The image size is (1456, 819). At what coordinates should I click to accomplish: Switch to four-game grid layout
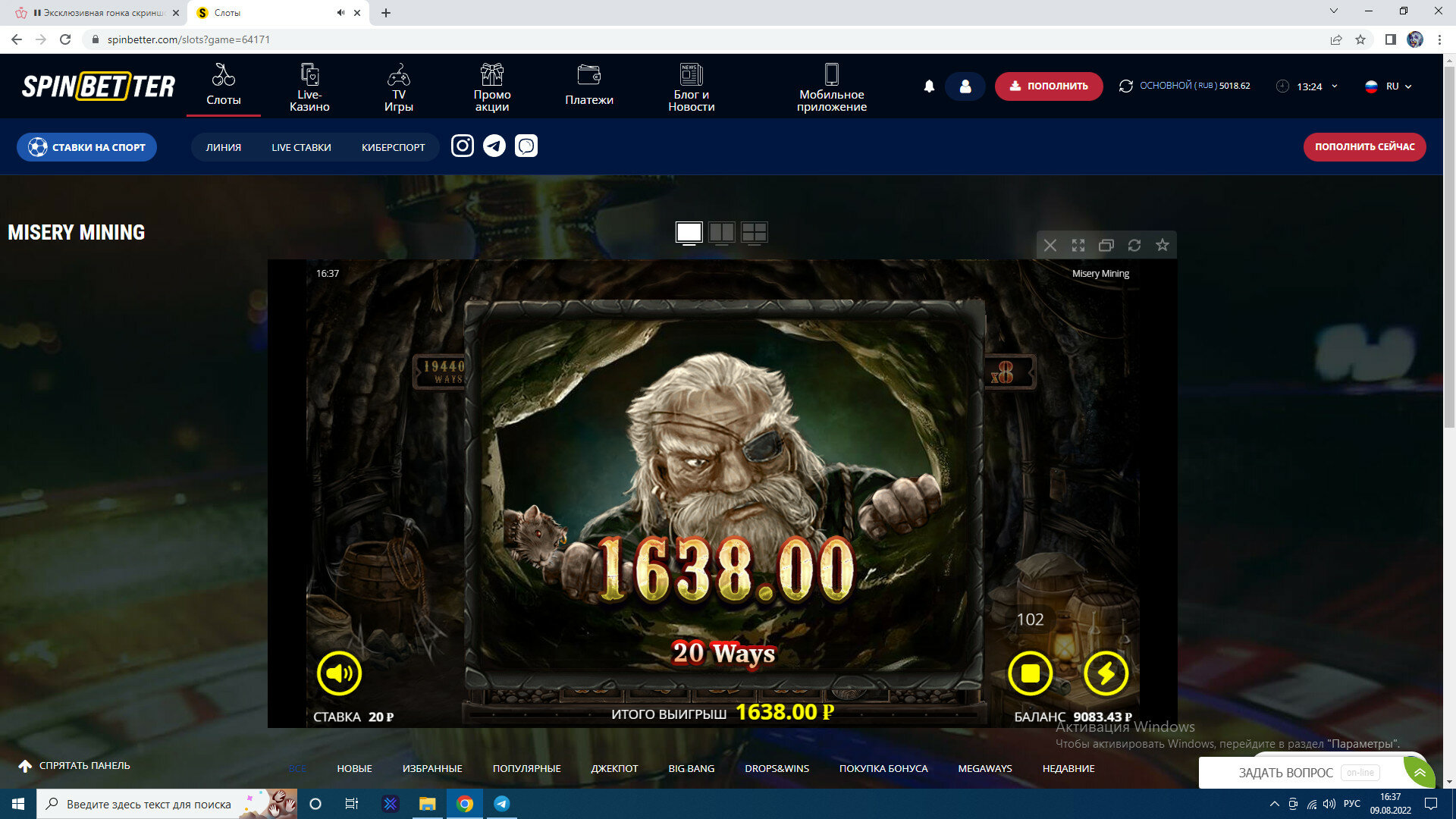(754, 232)
